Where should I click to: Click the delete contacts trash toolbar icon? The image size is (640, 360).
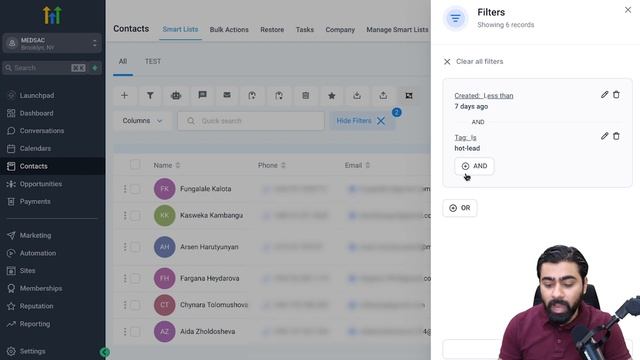coord(305,96)
